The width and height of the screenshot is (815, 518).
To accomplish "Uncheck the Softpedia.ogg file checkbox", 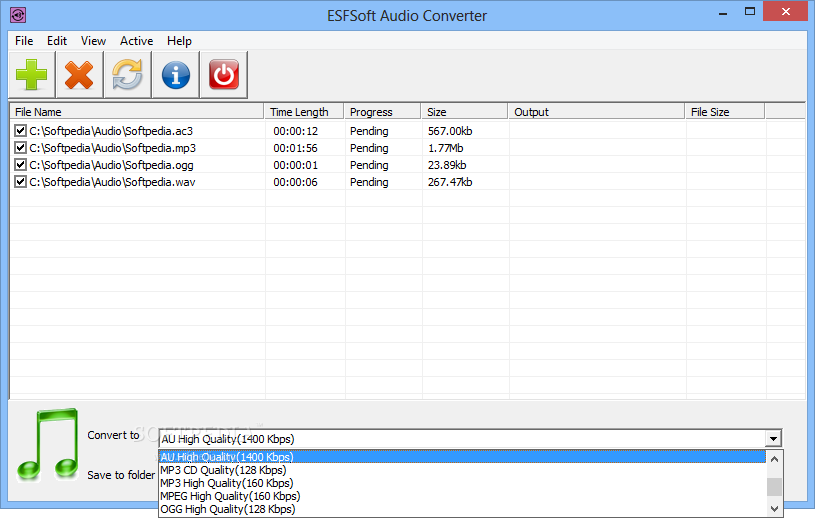I will 20,165.
